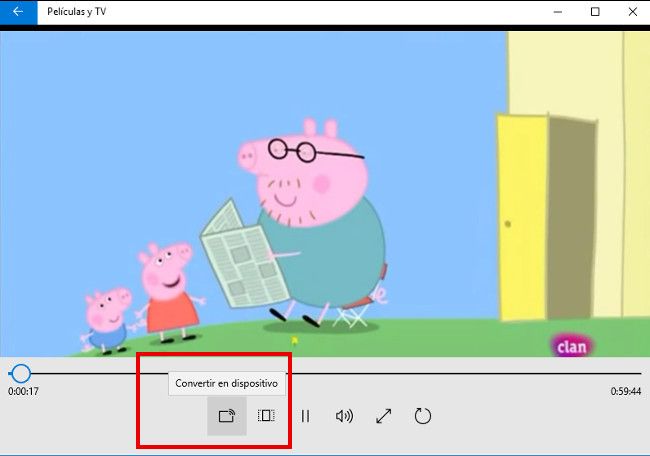Viewport: 650px width, 456px height.
Task: Switch to full screen mode
Action: point(383,416)
